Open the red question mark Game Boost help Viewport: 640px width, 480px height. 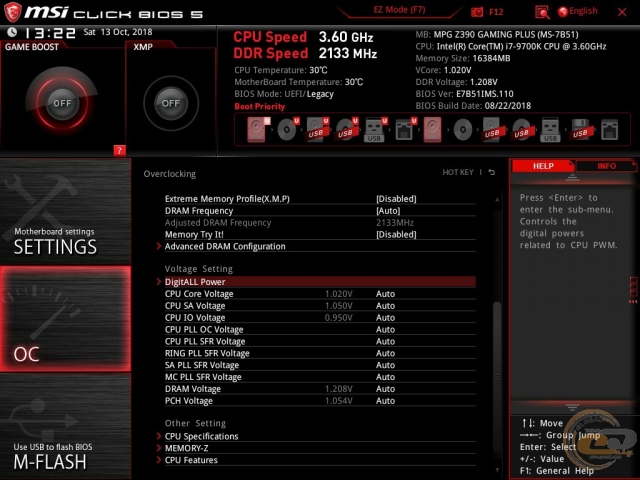click(119, 150)
